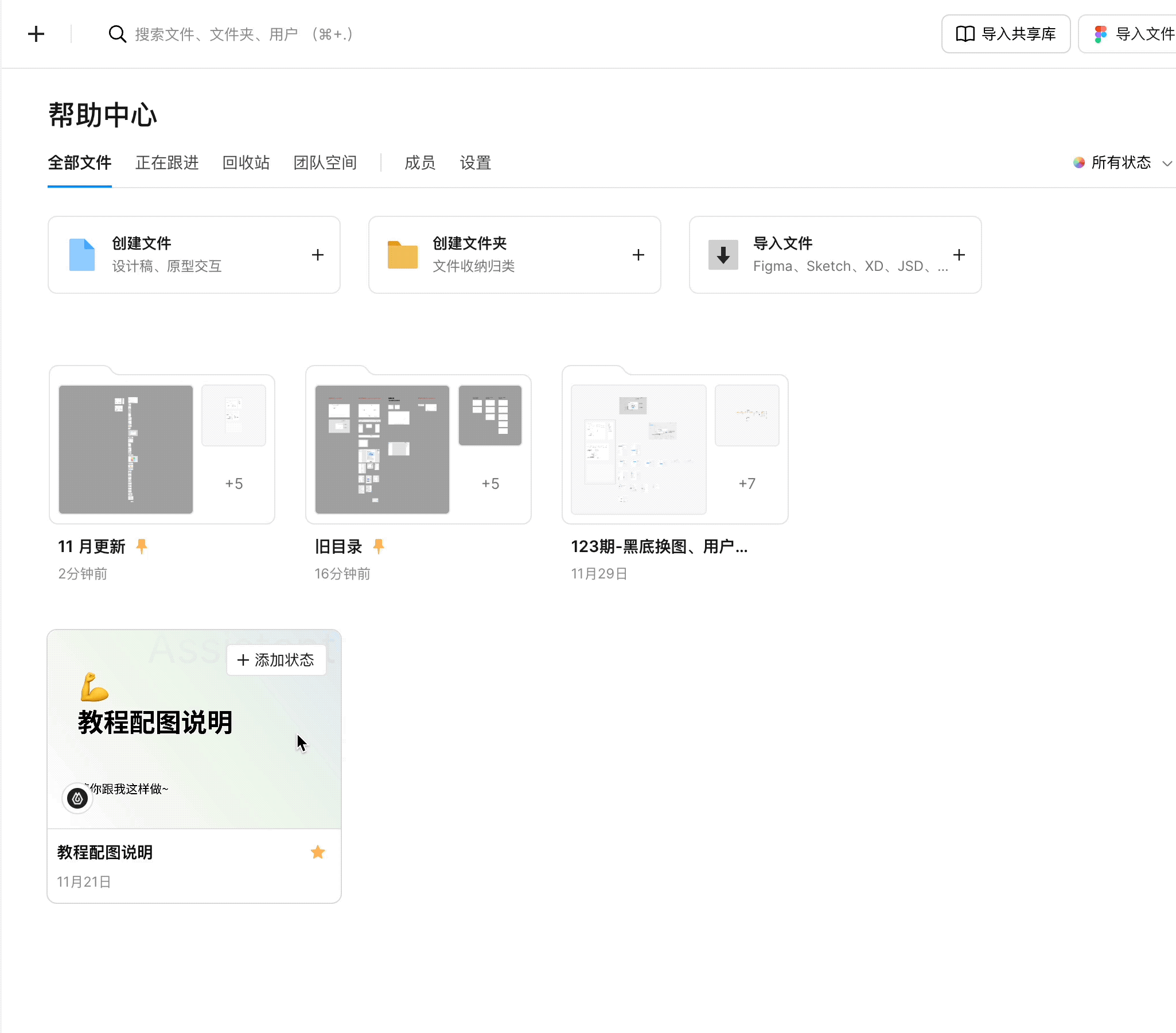The width and height of the screenshot is (1176, 1033).
Task: Click plus expander on 创建文件夹 card
Action: click(638, 255)
